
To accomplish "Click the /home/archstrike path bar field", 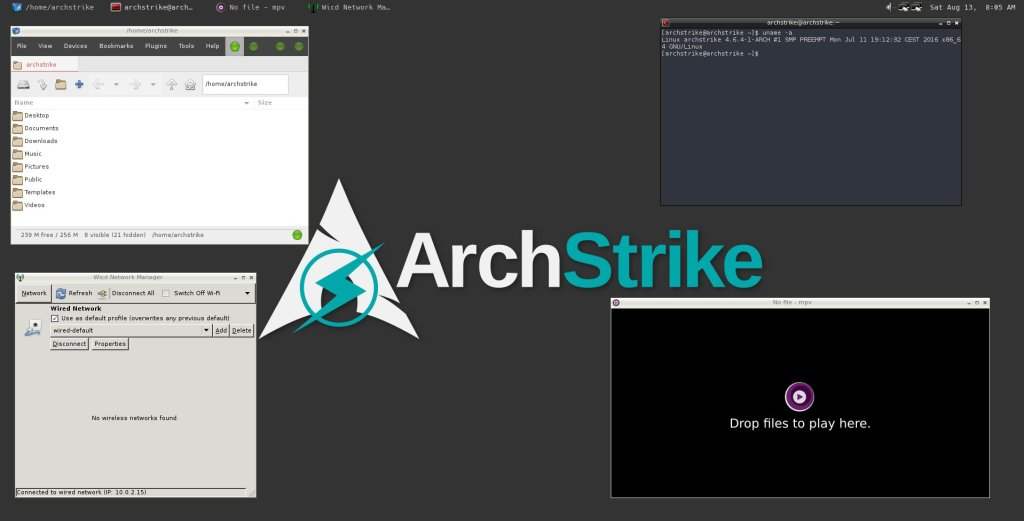I will (245, 84).
